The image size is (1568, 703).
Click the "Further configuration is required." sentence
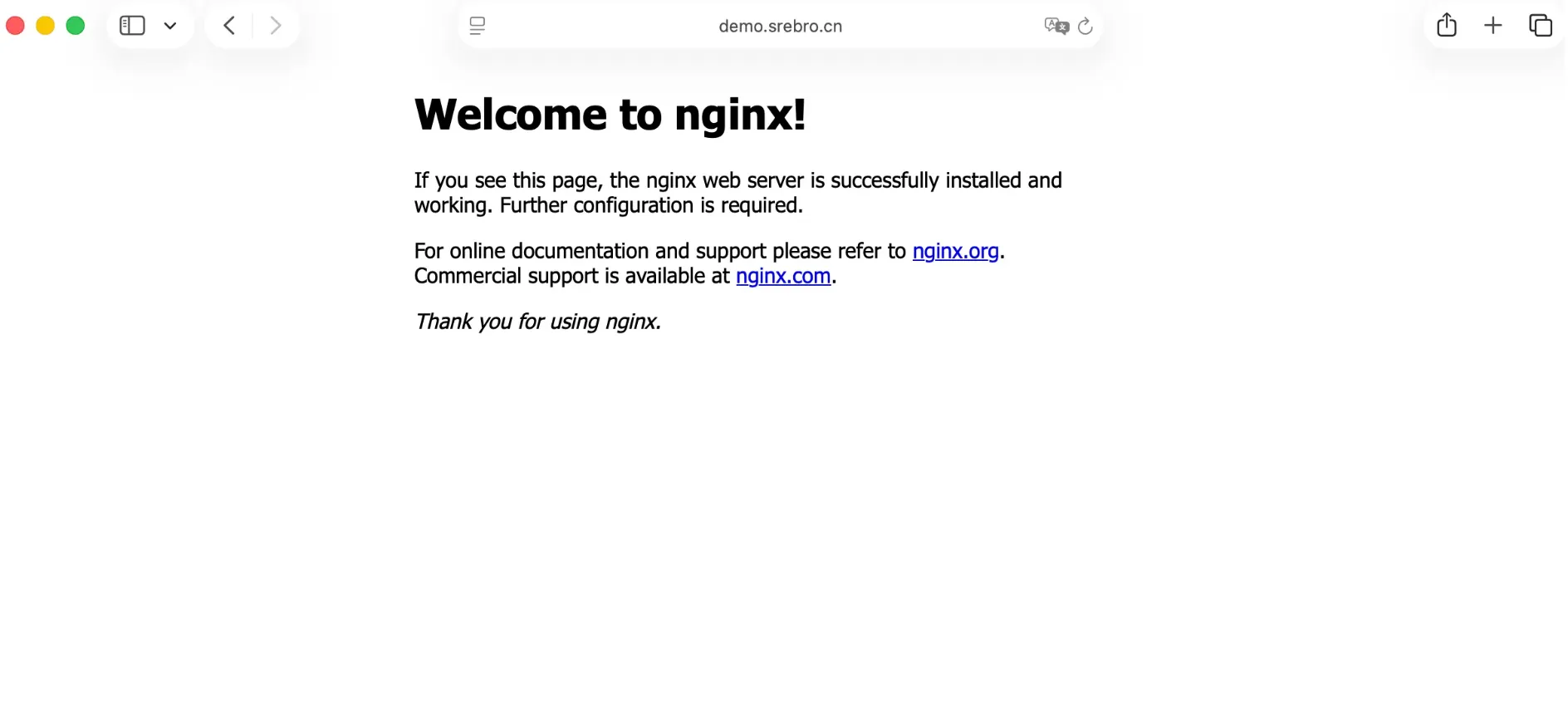pyautogui.click(x=651, y=205)
